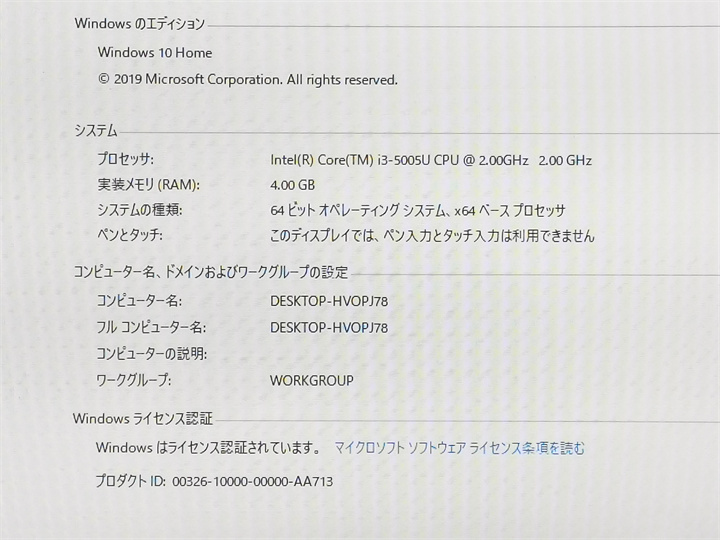Click the フル コンピューター名: label

pos(151,327)
